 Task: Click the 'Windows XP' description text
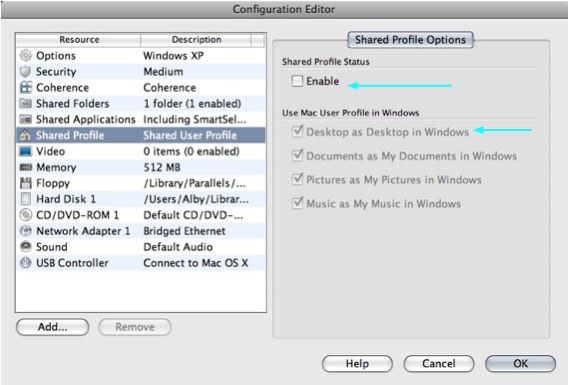click(x=174, y=56)
